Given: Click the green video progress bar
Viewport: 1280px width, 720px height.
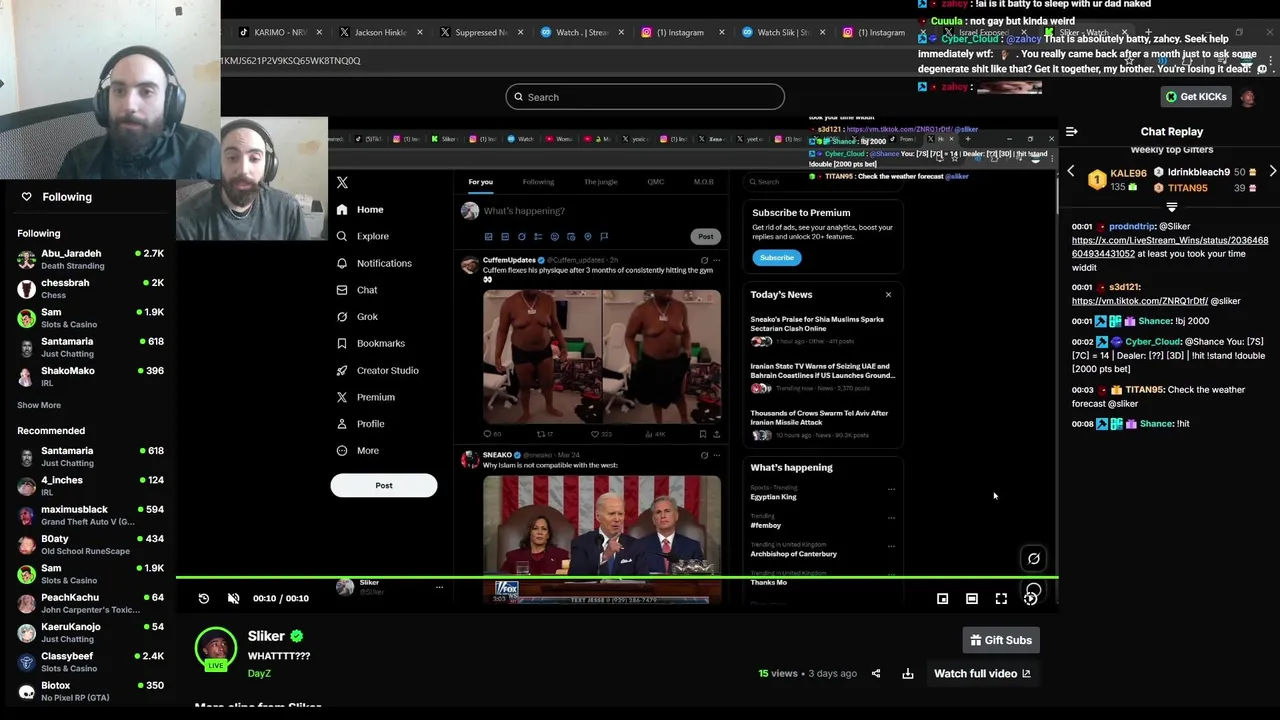Looking at the screenshot, I should [x=617, y=578].
